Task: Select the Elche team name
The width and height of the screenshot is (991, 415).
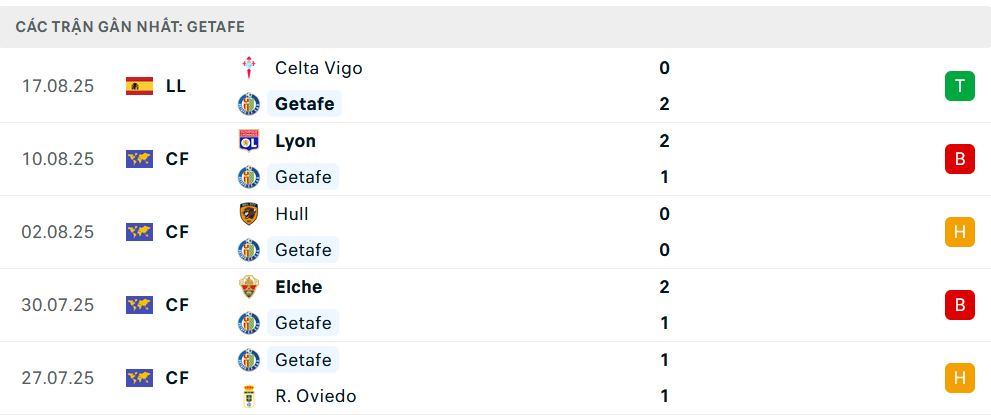Action: point(298,287)
